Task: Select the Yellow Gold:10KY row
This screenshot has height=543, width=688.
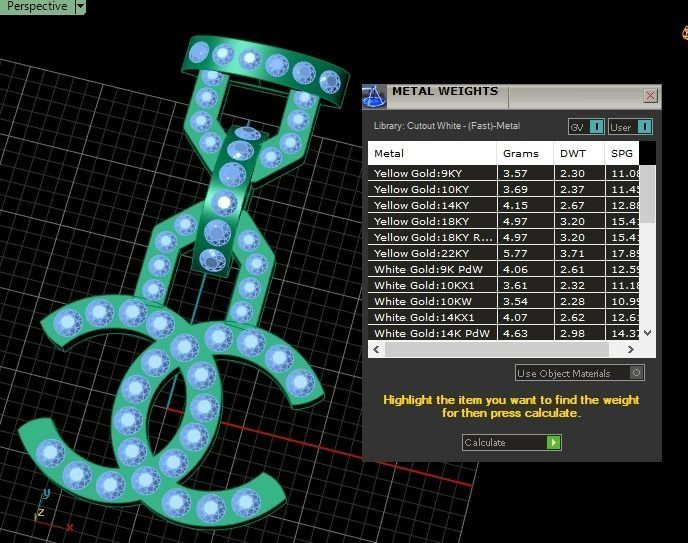Action: point(503,189)
